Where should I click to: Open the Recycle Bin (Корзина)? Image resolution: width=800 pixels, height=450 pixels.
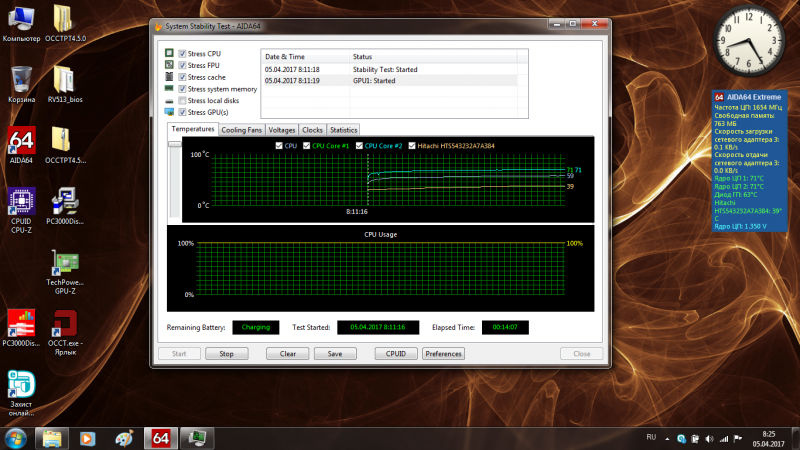pyautogui.click(x=22, y=80)
